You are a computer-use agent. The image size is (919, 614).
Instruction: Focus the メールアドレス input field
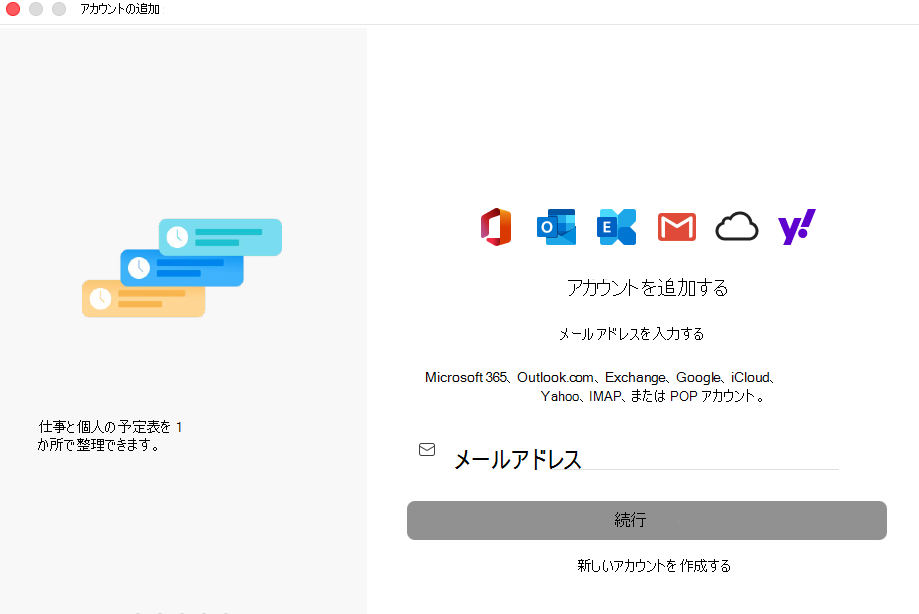646,458
